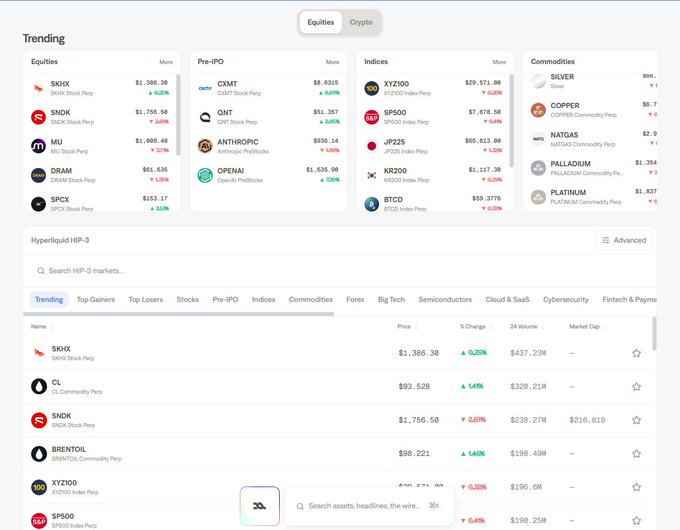Viewport: 680px width, 530px height.
Task: Click the magnifier icon in HIP-3 search
Action: pyautogui.click(x=41, y=271)
